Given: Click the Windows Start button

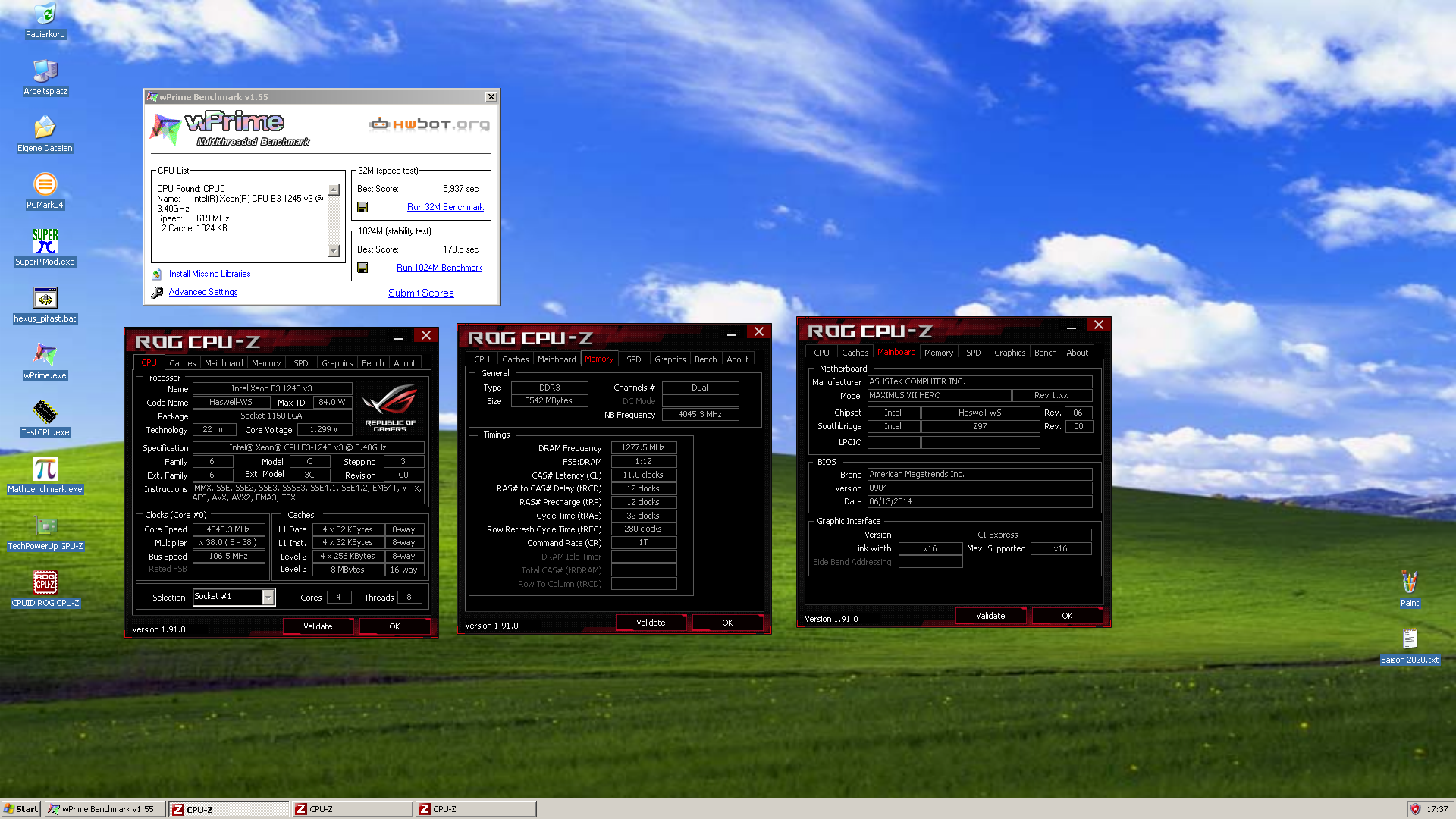Looking at the screenshot, I should click(x=21, y=809).
